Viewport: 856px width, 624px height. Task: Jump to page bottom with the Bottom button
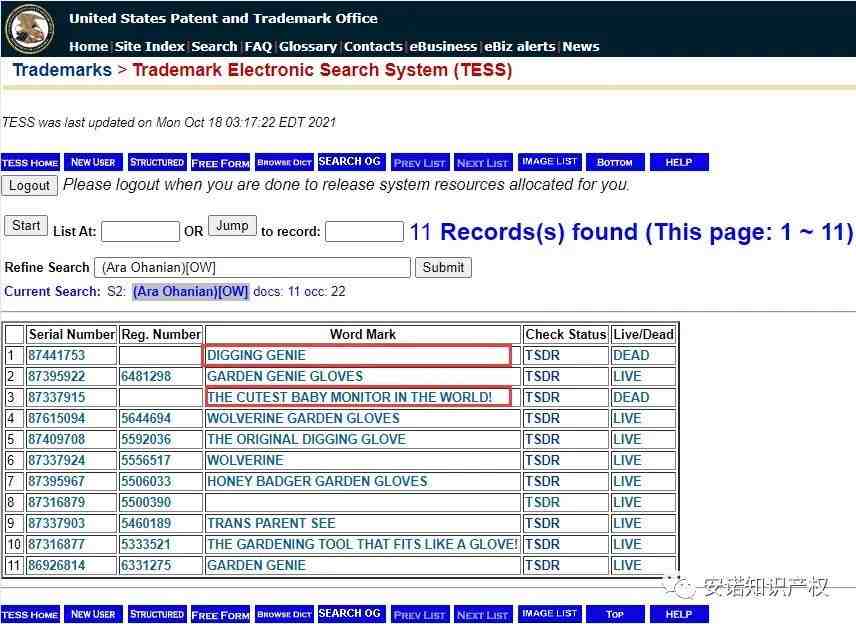(x=615, y=162)
